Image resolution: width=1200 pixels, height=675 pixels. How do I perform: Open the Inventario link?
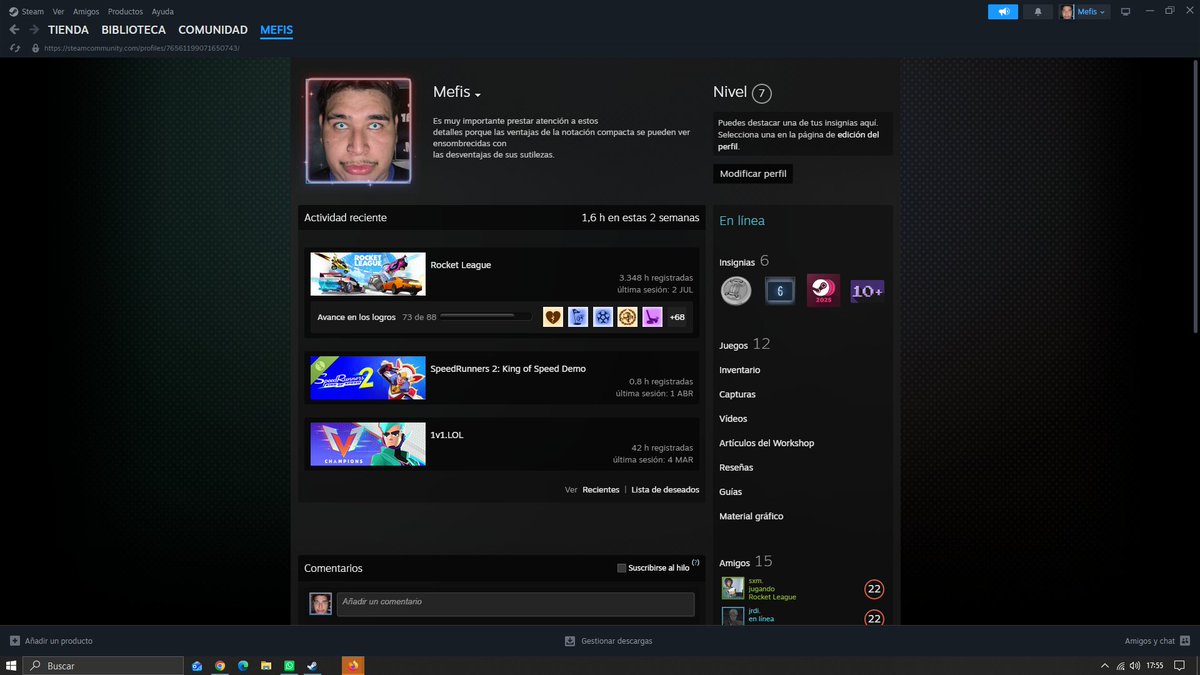pyautogui.click(x=739, y=370)
